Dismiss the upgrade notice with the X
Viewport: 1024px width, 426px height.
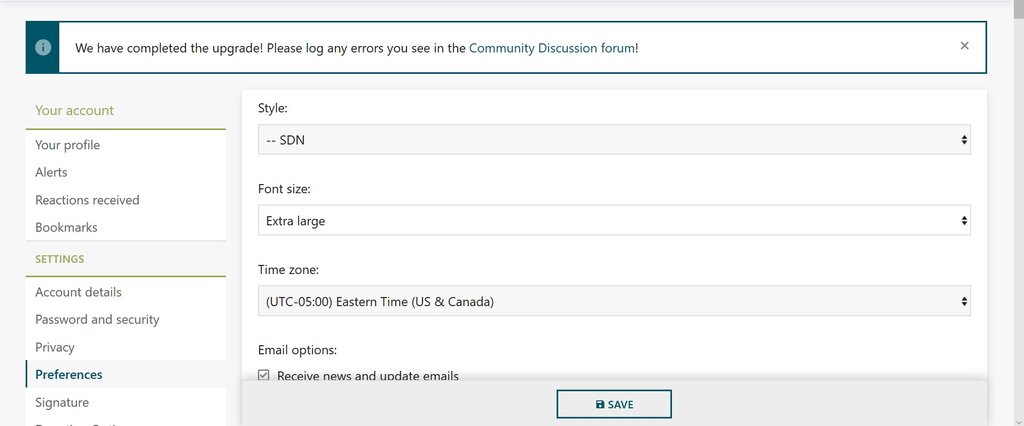(964, 46)
